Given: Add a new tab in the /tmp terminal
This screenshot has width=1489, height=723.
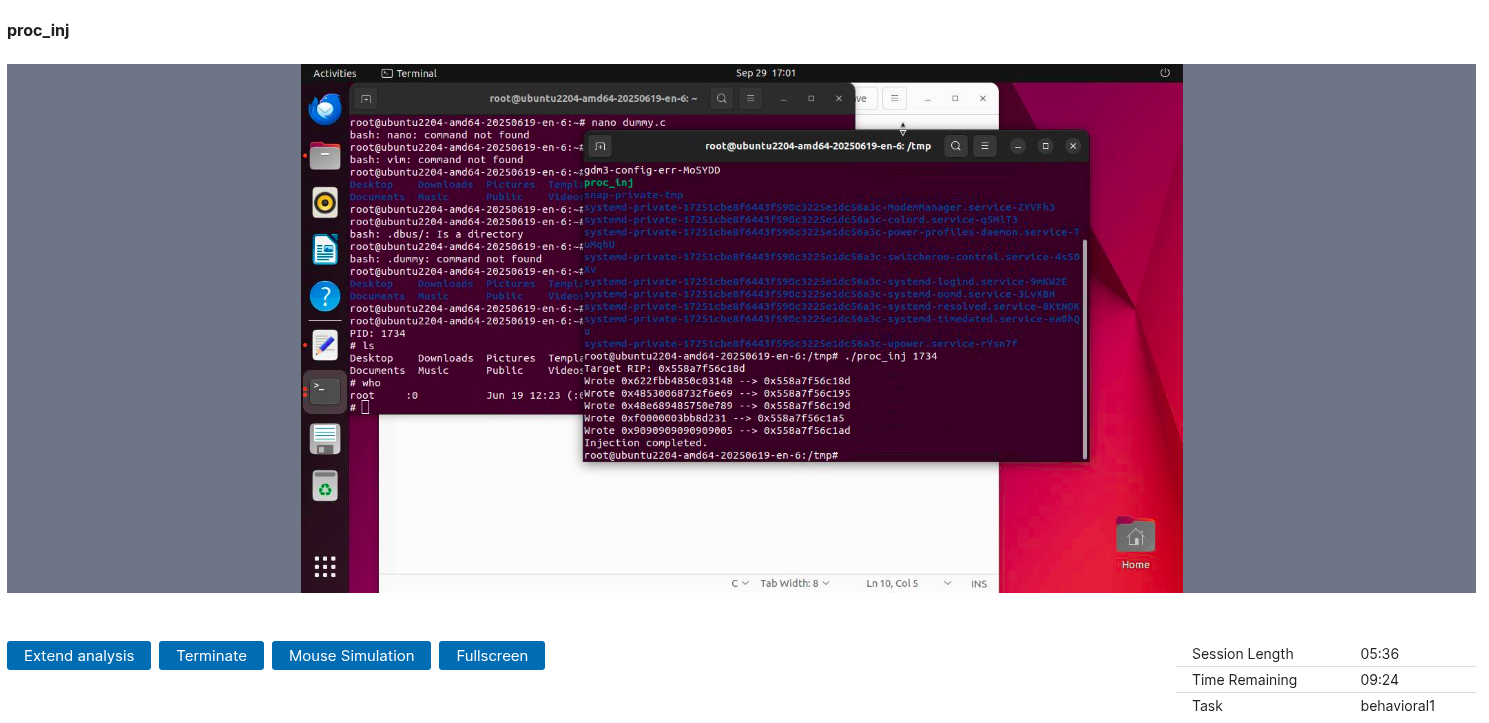Looking at the screenshot, I should coord(600,146).
